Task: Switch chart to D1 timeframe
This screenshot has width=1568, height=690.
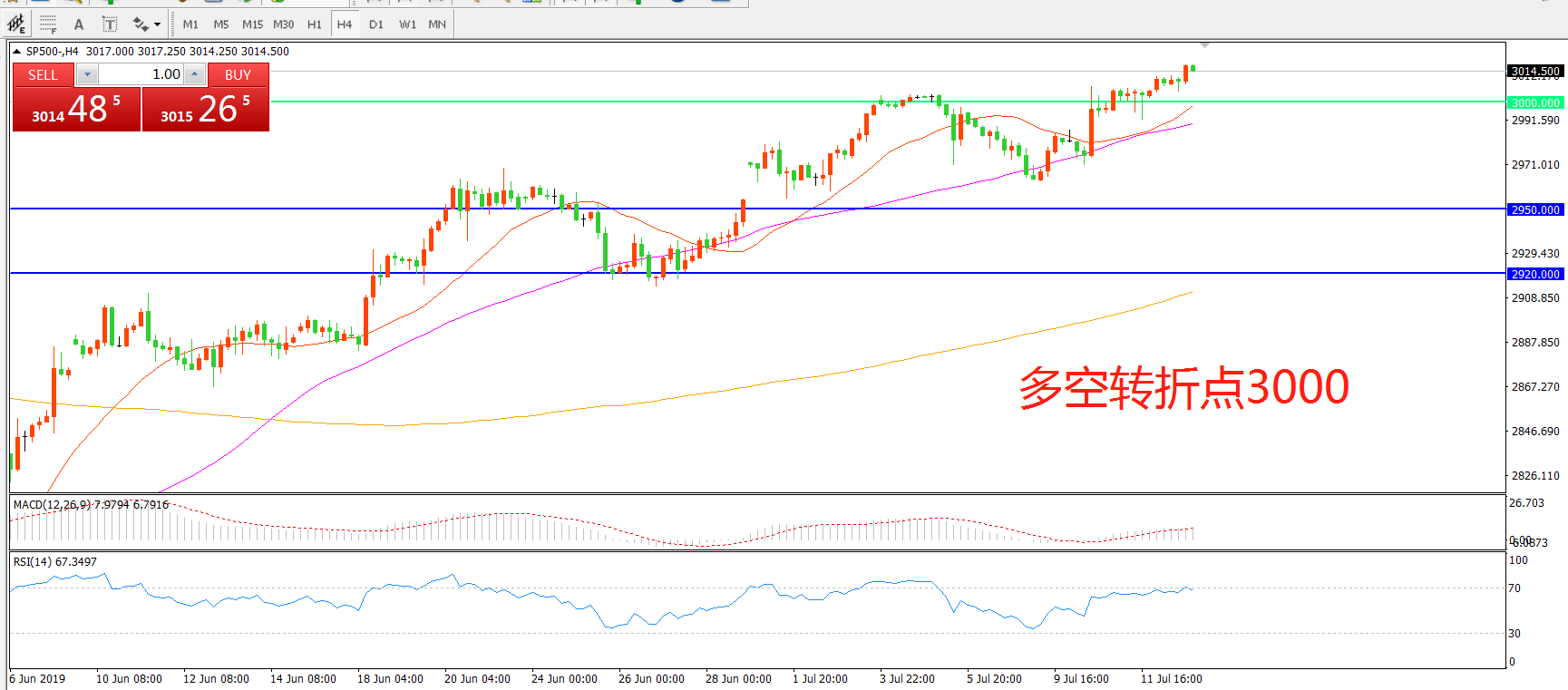Action: 376,24
